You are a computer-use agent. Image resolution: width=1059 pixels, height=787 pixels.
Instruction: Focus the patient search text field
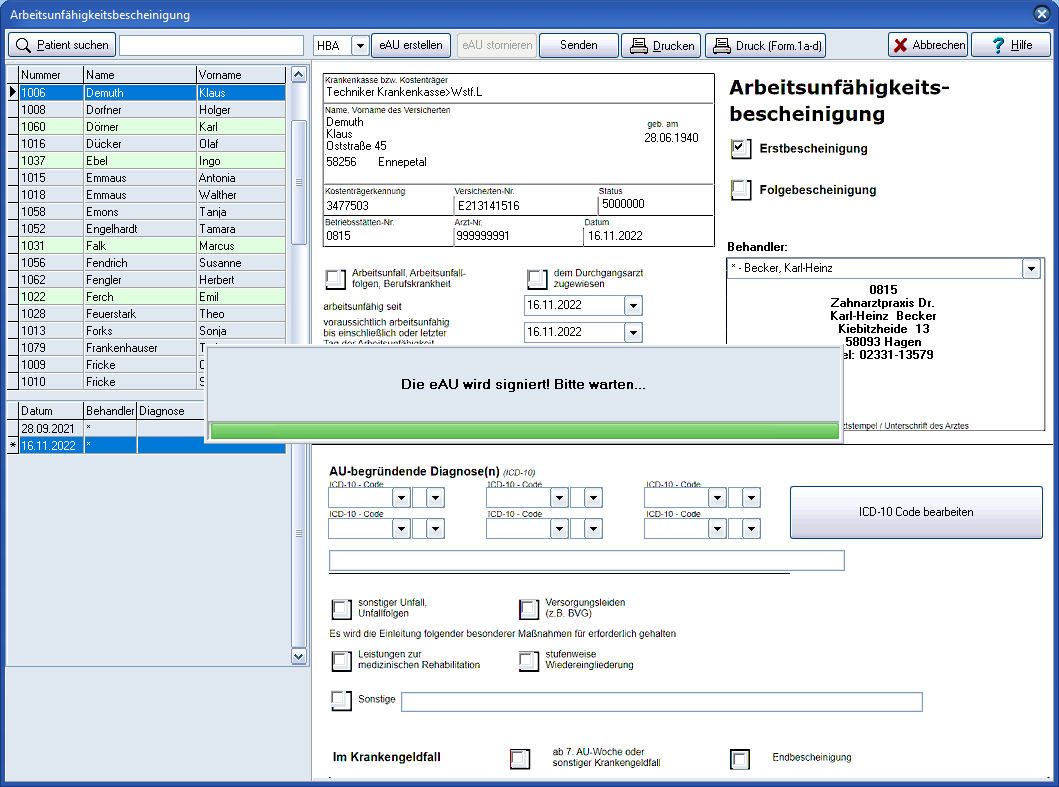click(211, 45)
